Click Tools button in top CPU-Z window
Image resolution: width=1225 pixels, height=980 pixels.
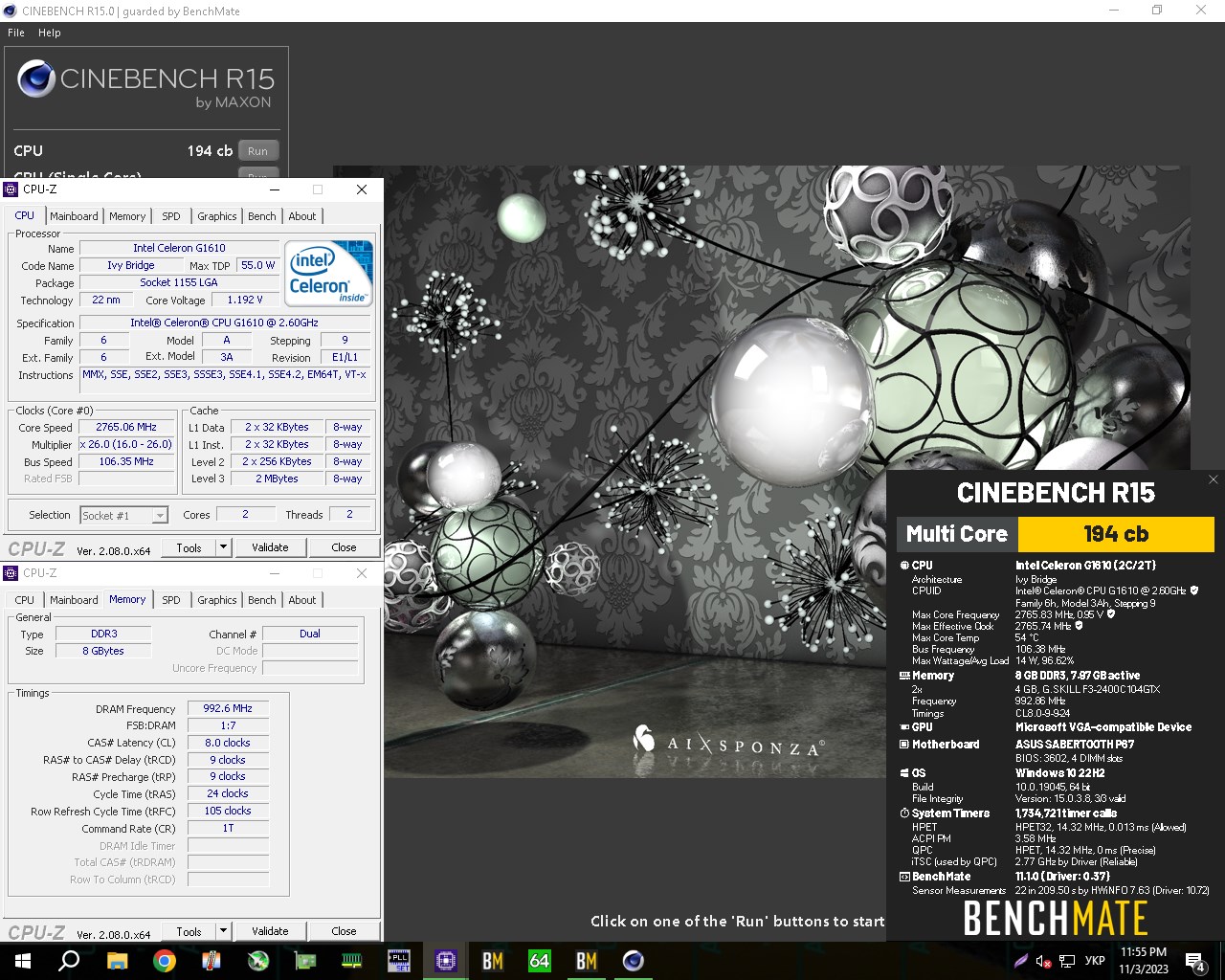pos(189,547)
